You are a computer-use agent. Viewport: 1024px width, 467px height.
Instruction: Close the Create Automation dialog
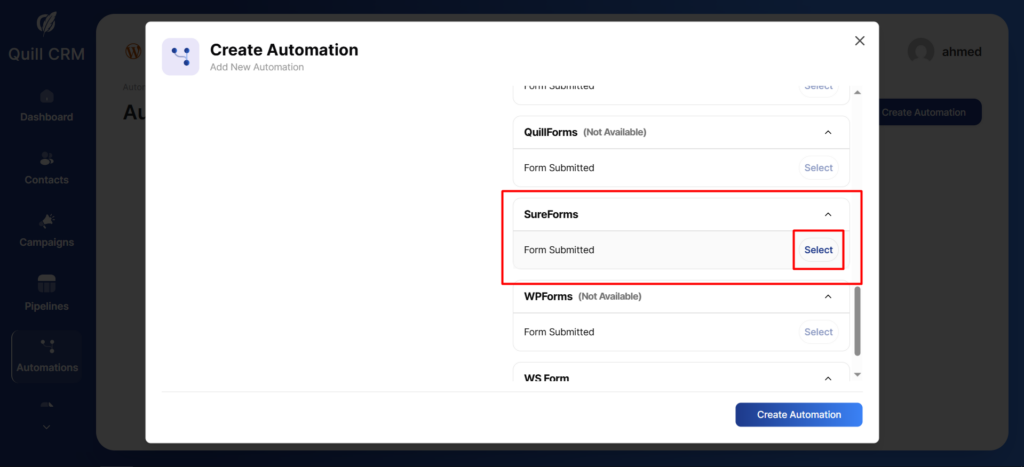(x=859, y=41)
